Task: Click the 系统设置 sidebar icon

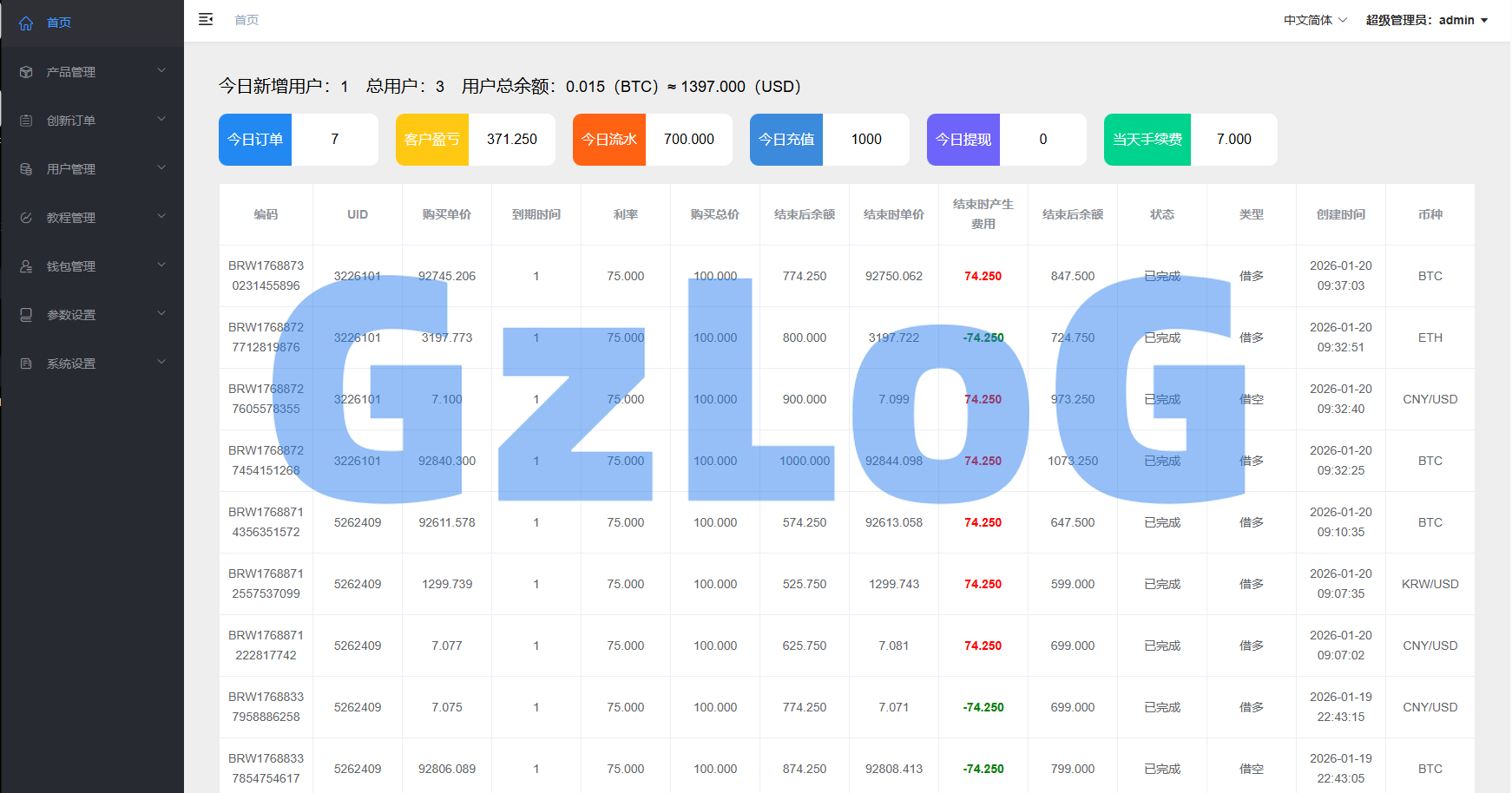Action: click(x=26, y=364)
